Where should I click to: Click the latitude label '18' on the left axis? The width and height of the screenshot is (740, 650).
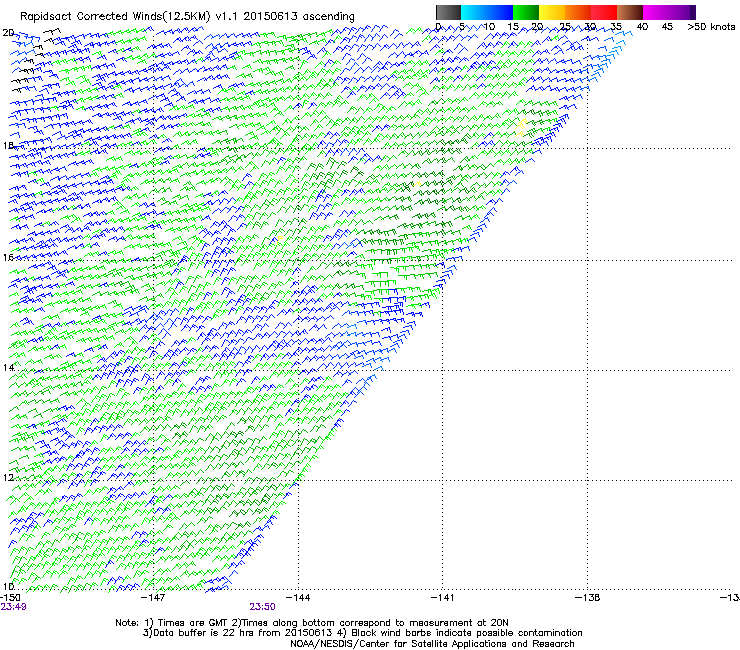tap(8, 145)
